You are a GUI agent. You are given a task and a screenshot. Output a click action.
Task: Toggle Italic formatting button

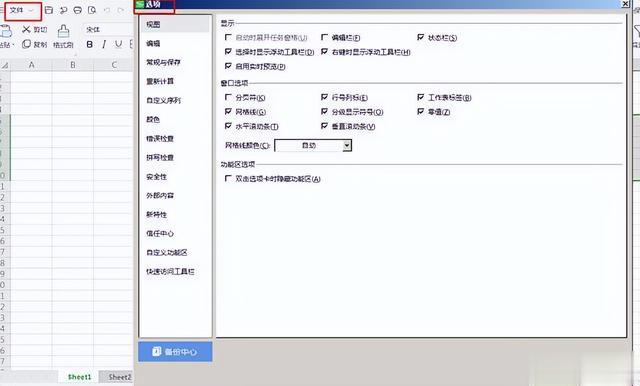coord(104,44)
